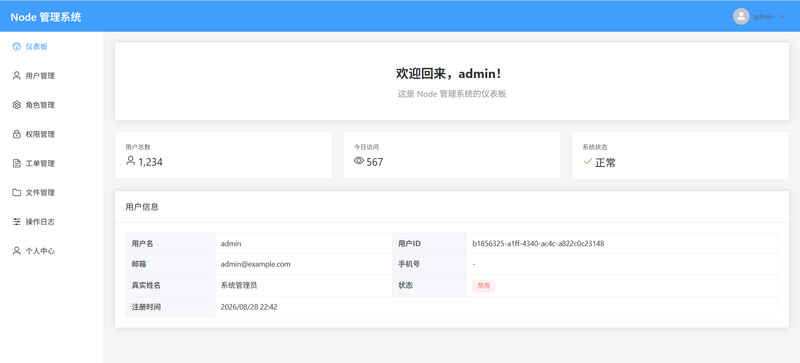Select 文件管理 from the sidebar
This screenshot has width=800, height=363.
click(x=52, y=192)
